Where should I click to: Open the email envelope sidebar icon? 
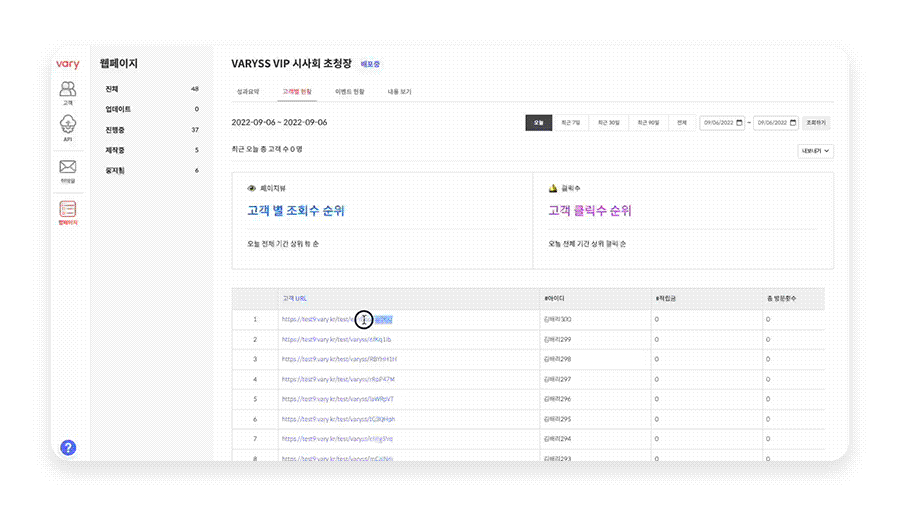68,171
